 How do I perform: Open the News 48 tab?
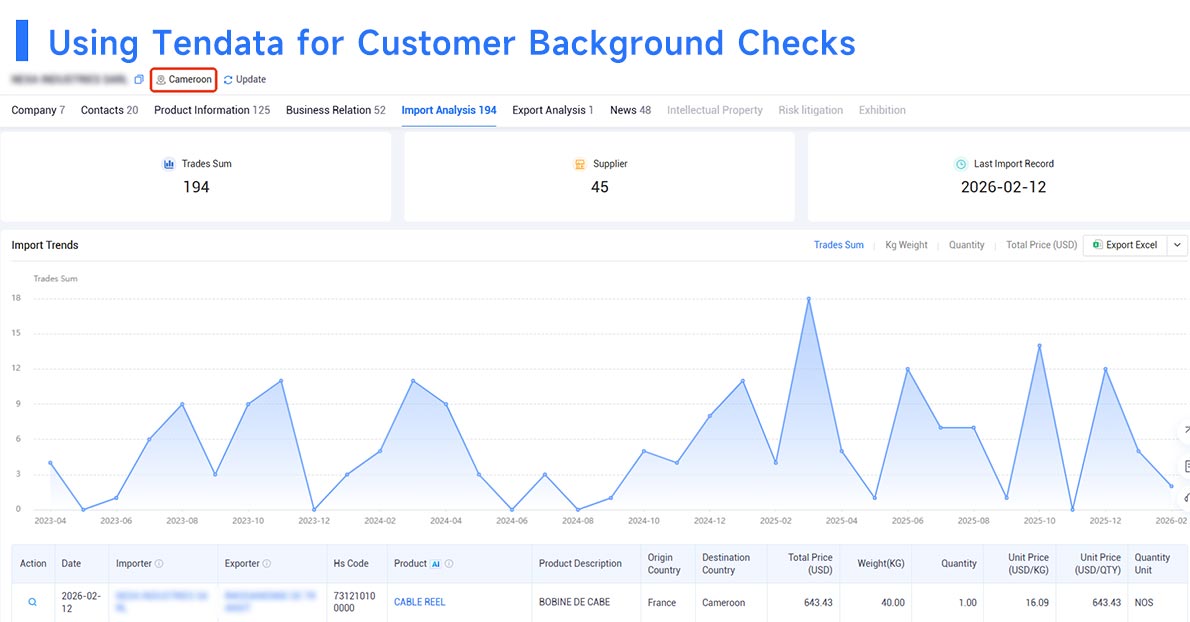click(630, 110)
